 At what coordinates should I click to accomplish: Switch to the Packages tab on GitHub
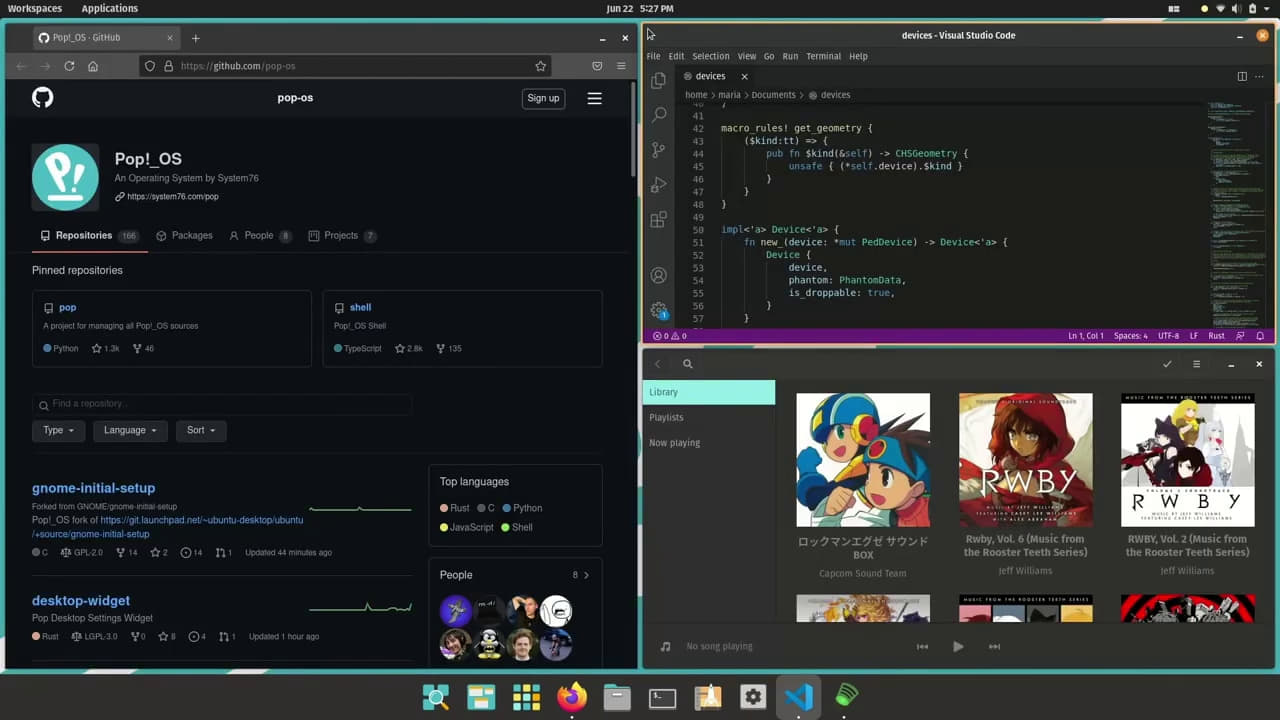pyautogui.click(x=184, y=236)
